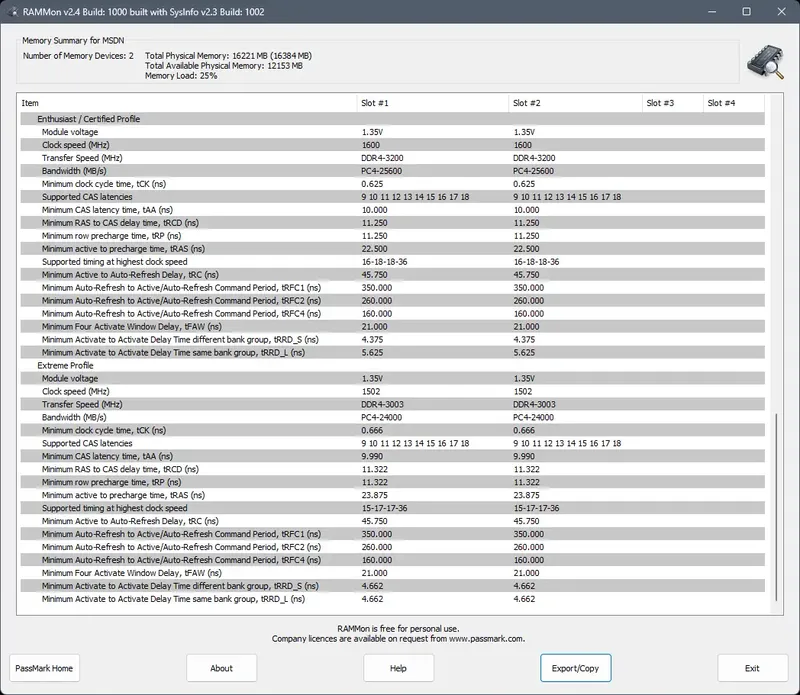Click the Slot #4 column header
The height and width of the screenshot is (695, 800).
click(x=734, y=103)
